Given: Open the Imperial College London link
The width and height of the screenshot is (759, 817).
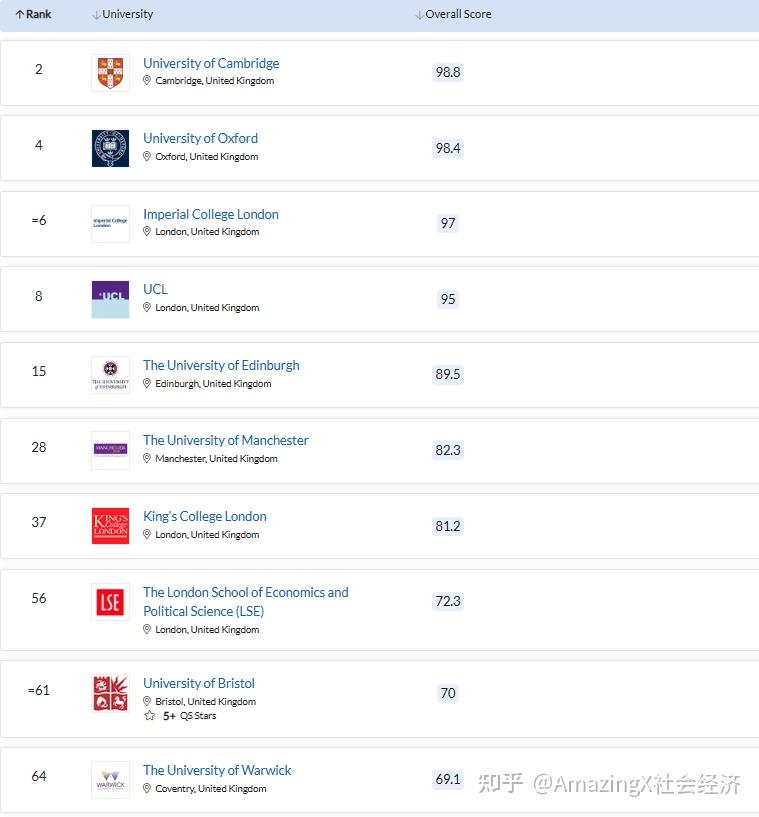Looking at the screenshot, I should coord(211,214).
